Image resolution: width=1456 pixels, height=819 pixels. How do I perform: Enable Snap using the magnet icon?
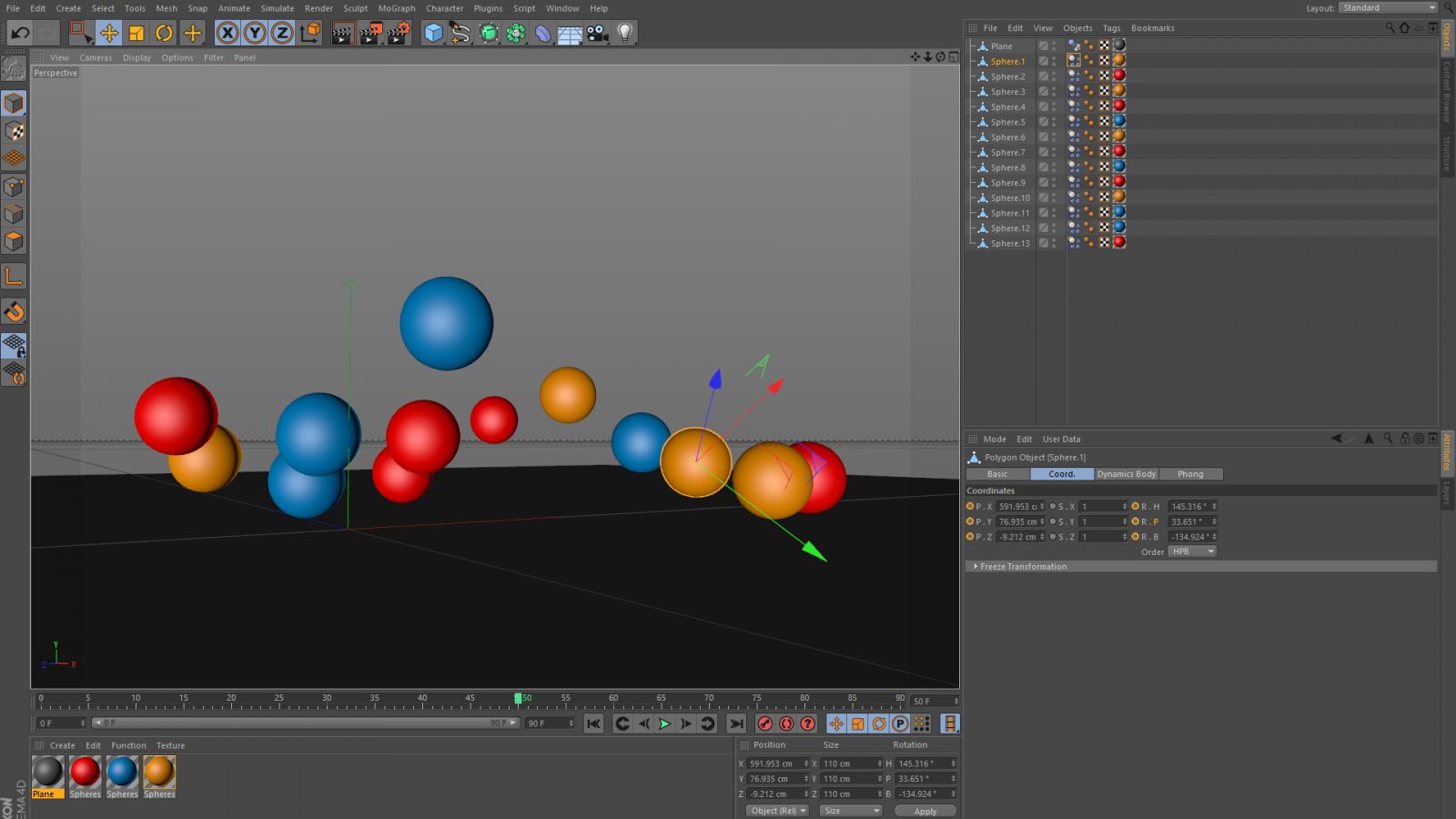tap(14, 312)
